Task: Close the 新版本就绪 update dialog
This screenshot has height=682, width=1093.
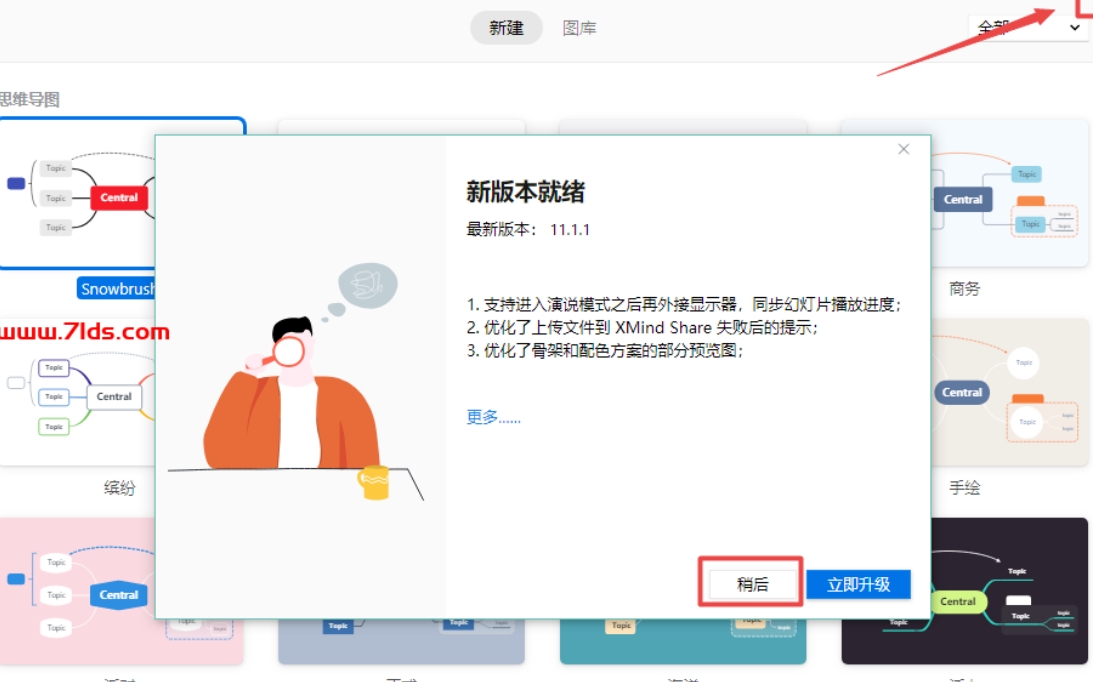Action: [903, 149]
